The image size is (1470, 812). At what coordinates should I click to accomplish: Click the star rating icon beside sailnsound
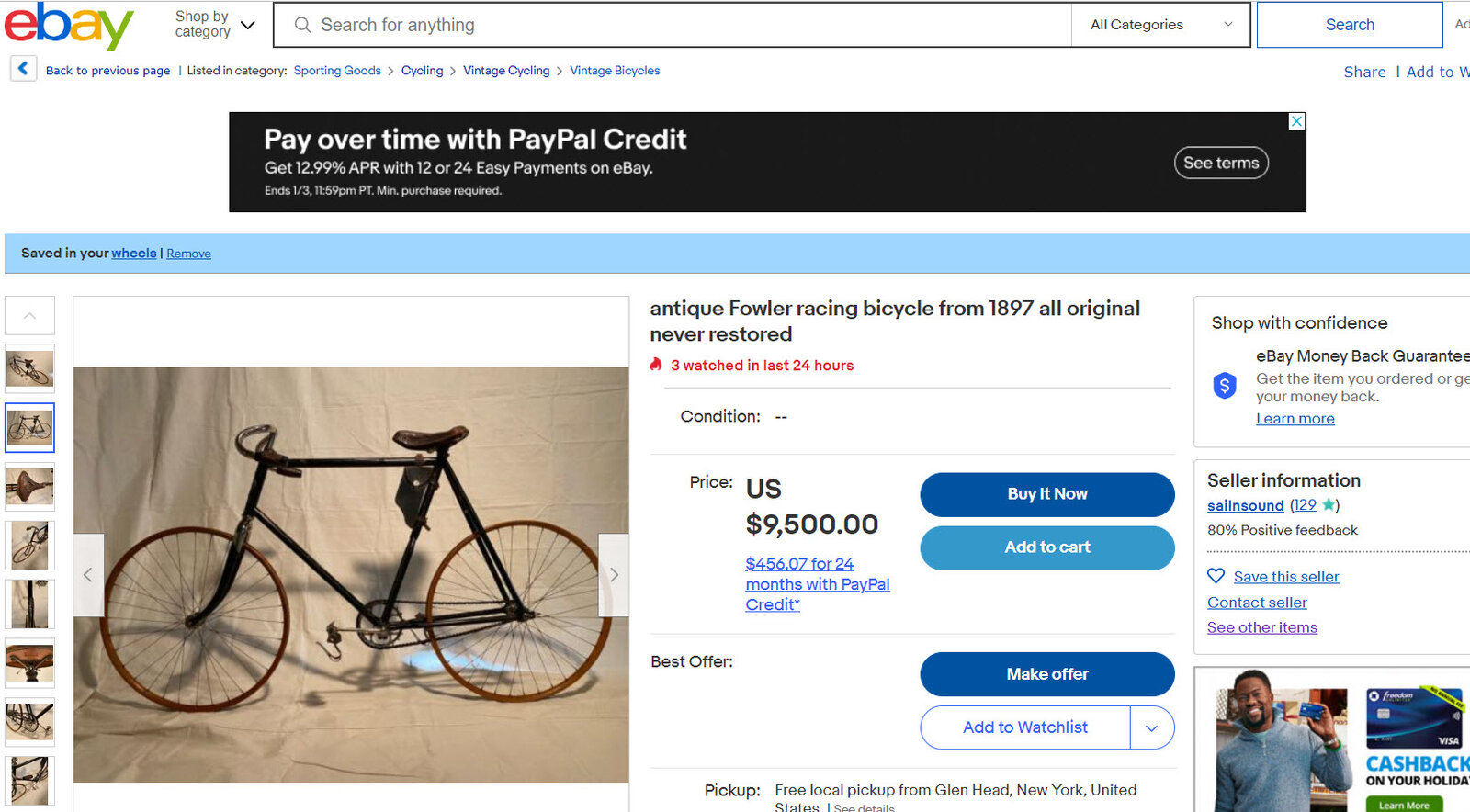[x=1328, y=504]
